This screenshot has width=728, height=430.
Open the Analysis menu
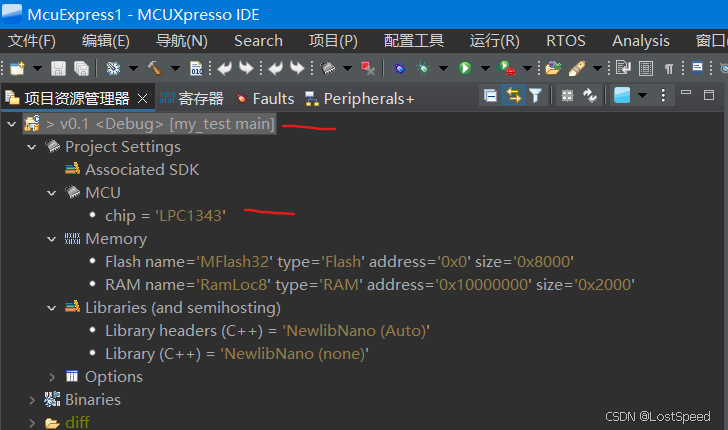641,41
